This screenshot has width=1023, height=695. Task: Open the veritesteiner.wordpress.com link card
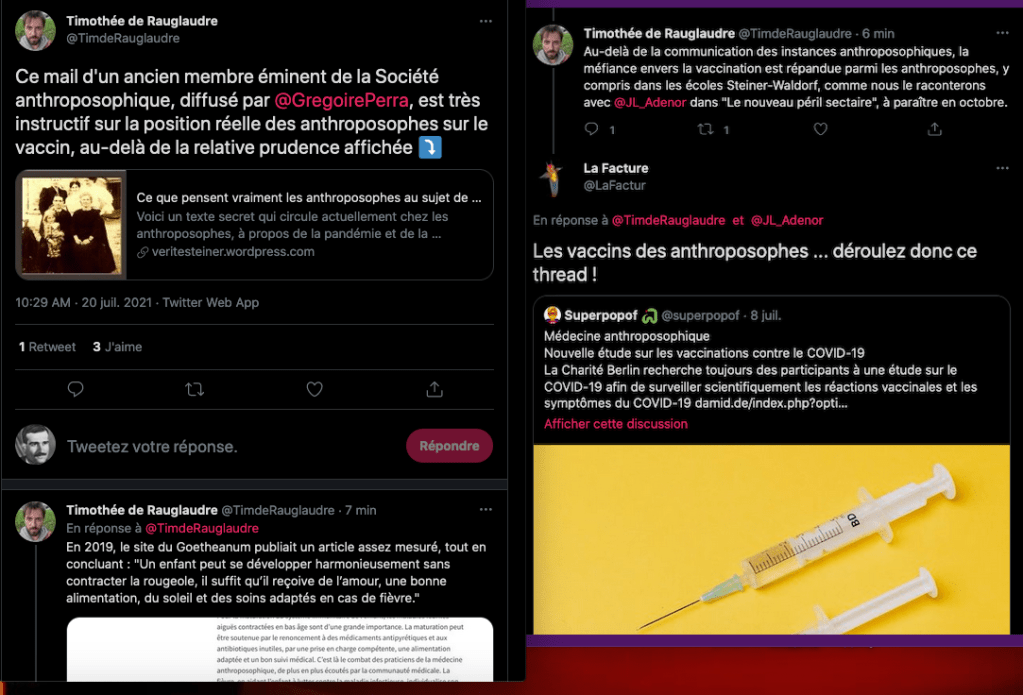click(254, 224)
